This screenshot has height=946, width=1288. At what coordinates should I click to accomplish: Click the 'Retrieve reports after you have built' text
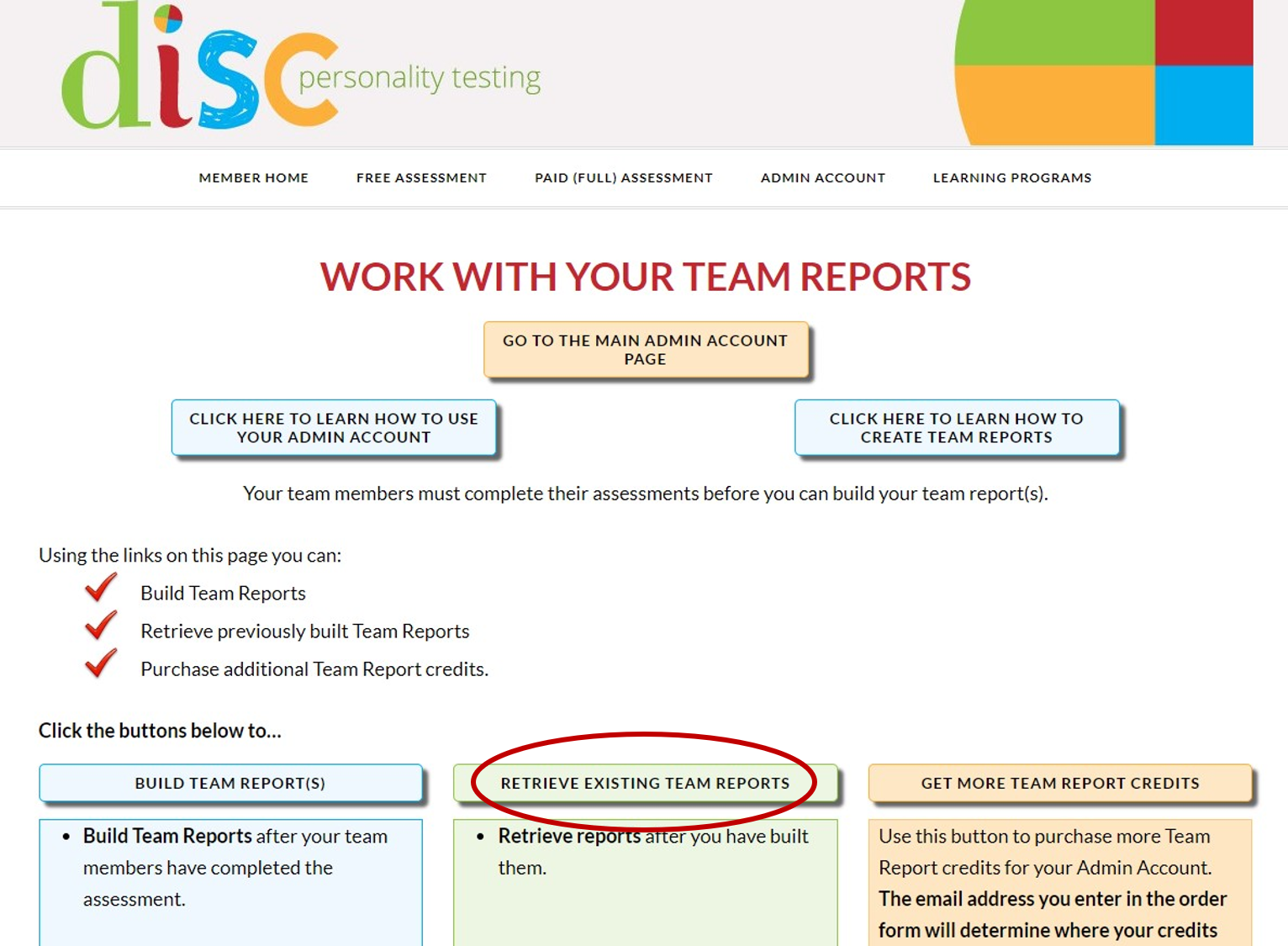pyautogui.click(x=653, y=852)
